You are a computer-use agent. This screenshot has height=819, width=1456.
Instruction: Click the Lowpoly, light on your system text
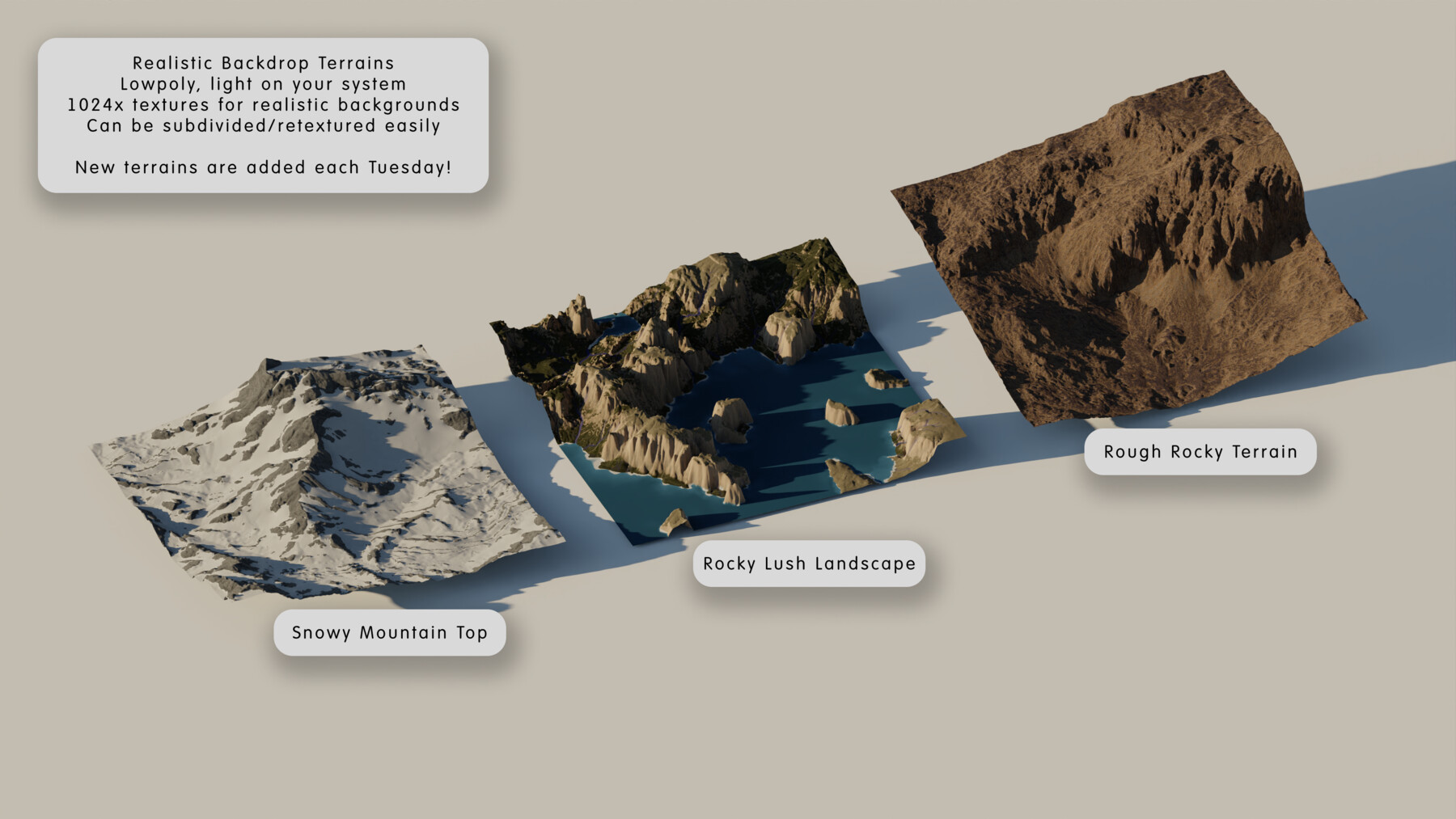(x=262, y=83)
